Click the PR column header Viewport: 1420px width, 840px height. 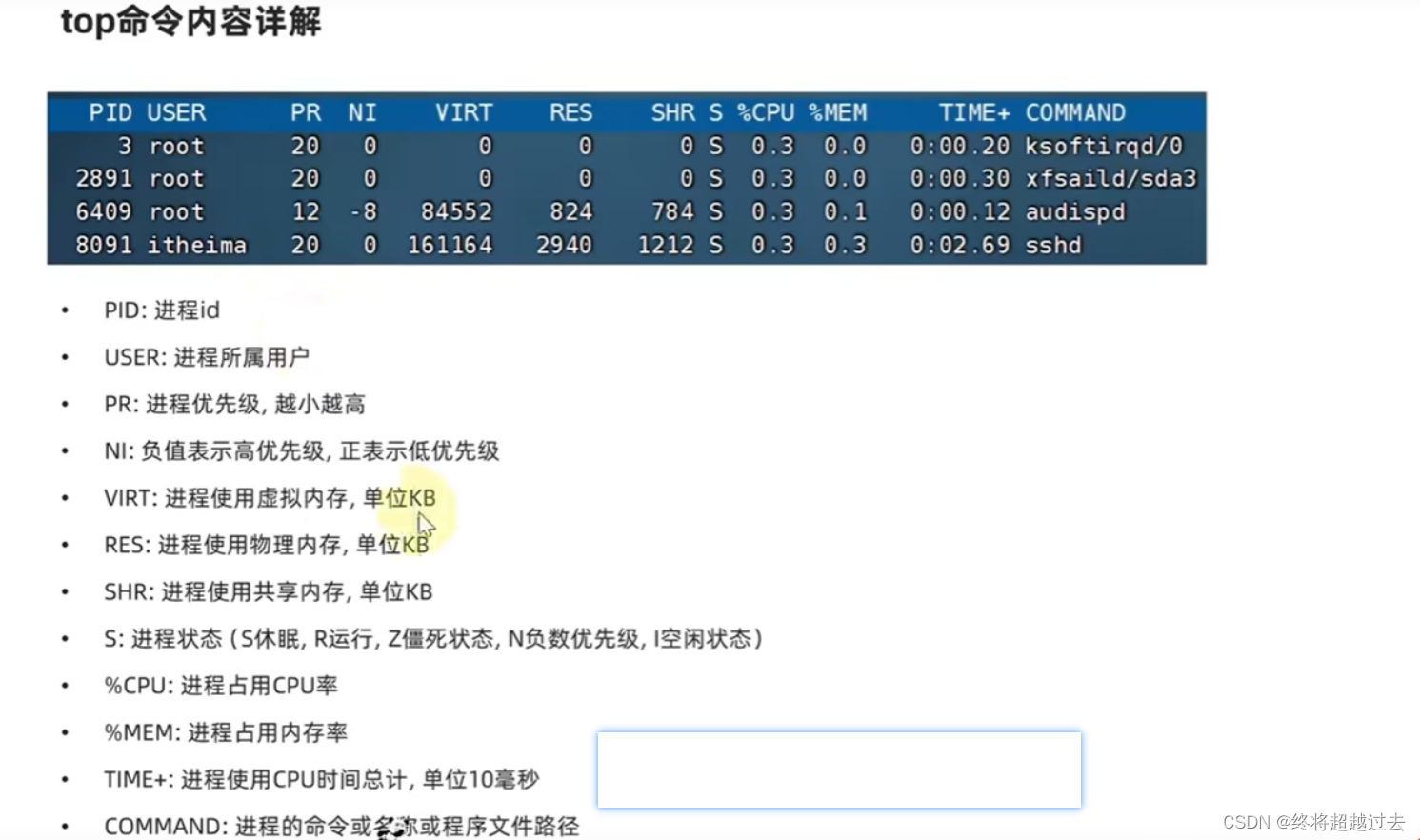click(306, 112)
